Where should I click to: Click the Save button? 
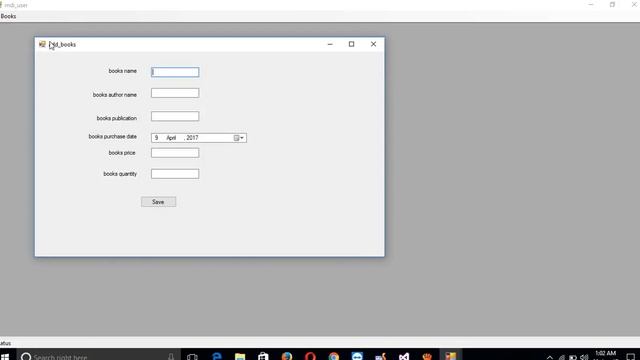pos(158,202)
